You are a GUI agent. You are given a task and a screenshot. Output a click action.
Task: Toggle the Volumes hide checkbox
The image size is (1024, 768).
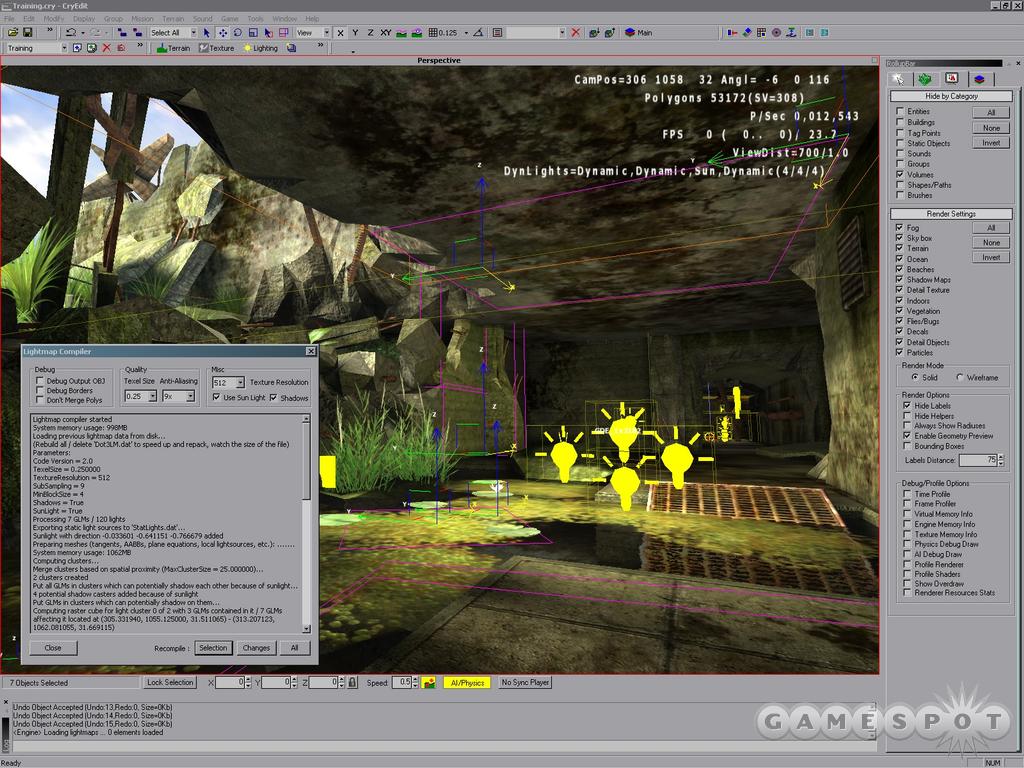click(x=900, y=174)
